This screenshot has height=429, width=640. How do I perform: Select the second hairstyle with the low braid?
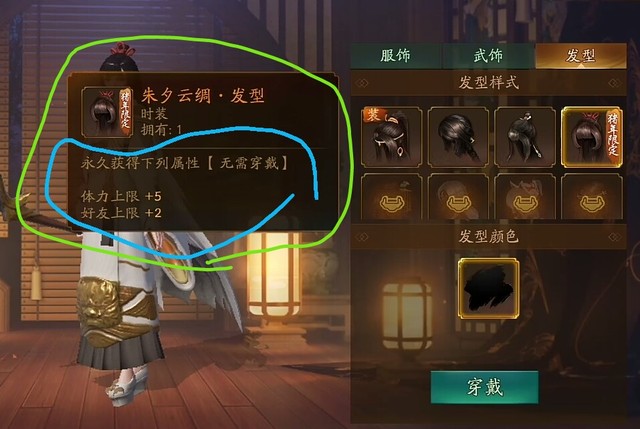[458, 137]
